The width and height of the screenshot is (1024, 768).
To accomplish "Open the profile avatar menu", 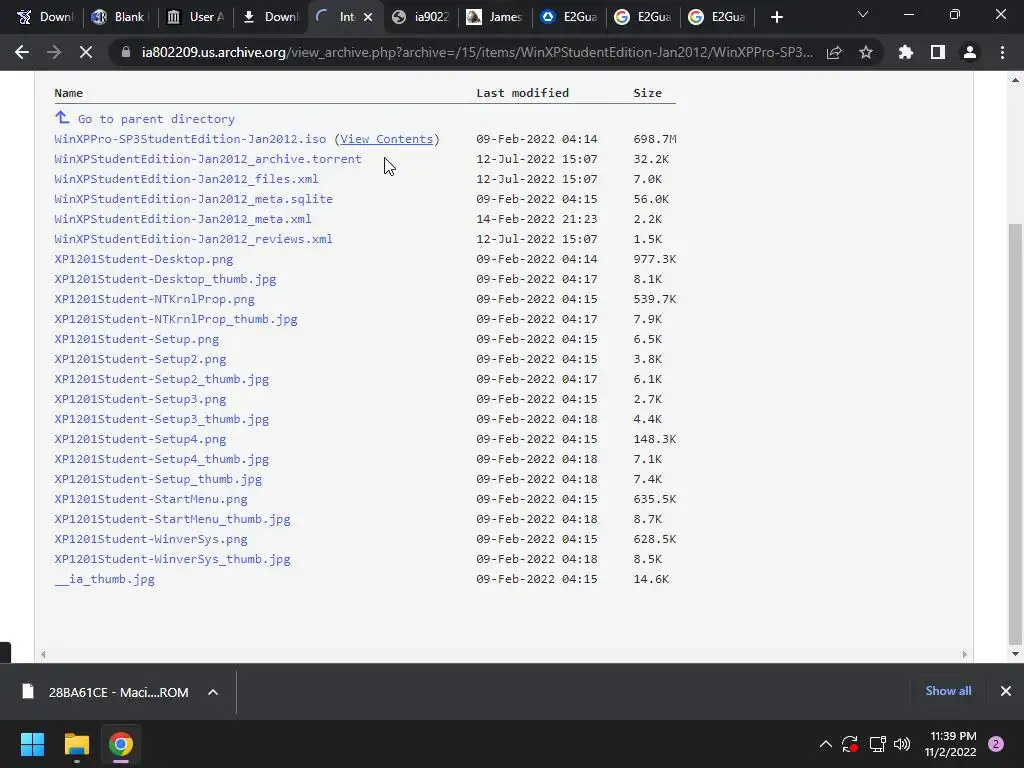I will (970, 52).
